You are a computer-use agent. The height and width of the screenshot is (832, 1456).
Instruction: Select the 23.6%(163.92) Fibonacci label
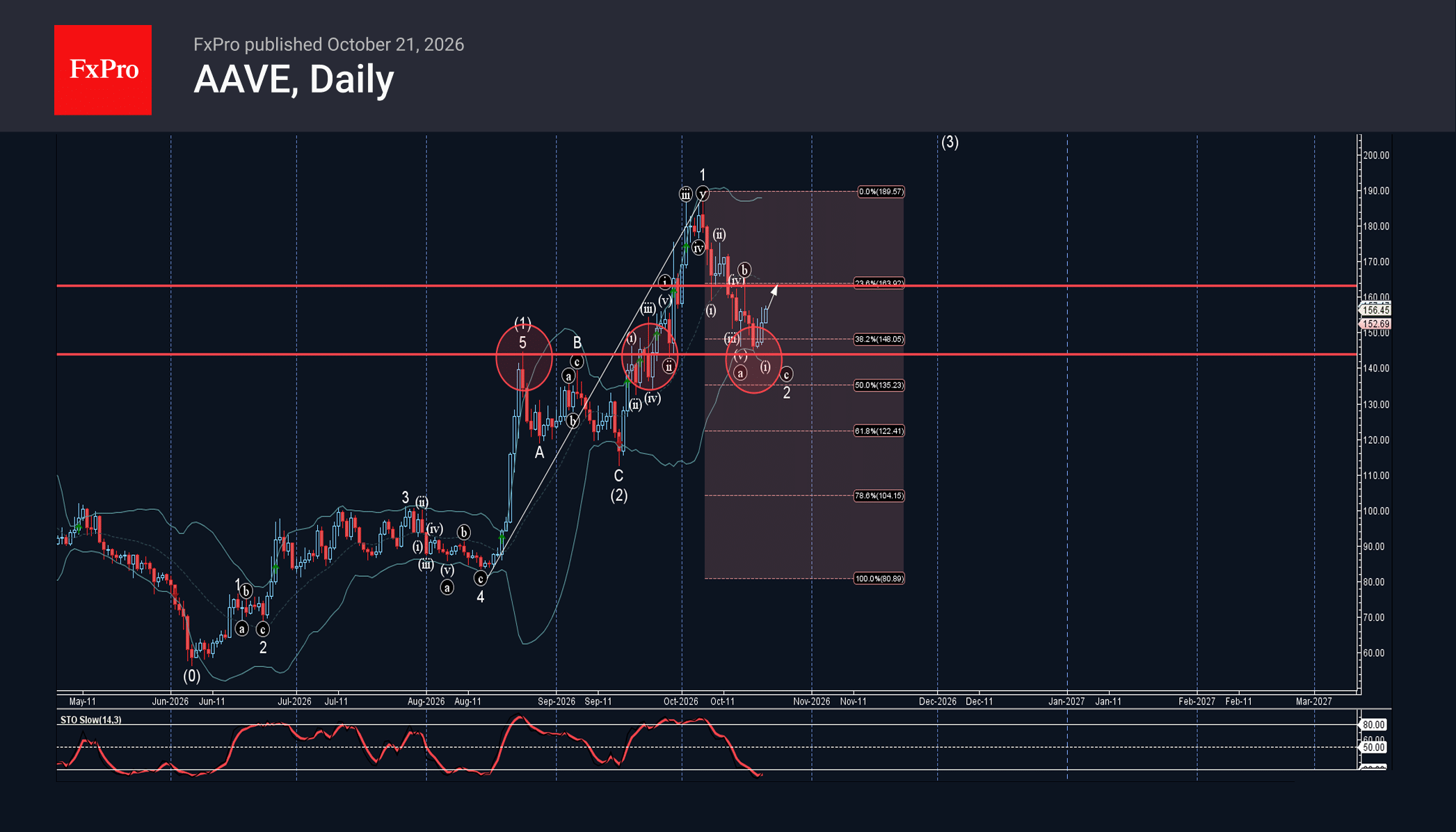click(x=879, y=283)
